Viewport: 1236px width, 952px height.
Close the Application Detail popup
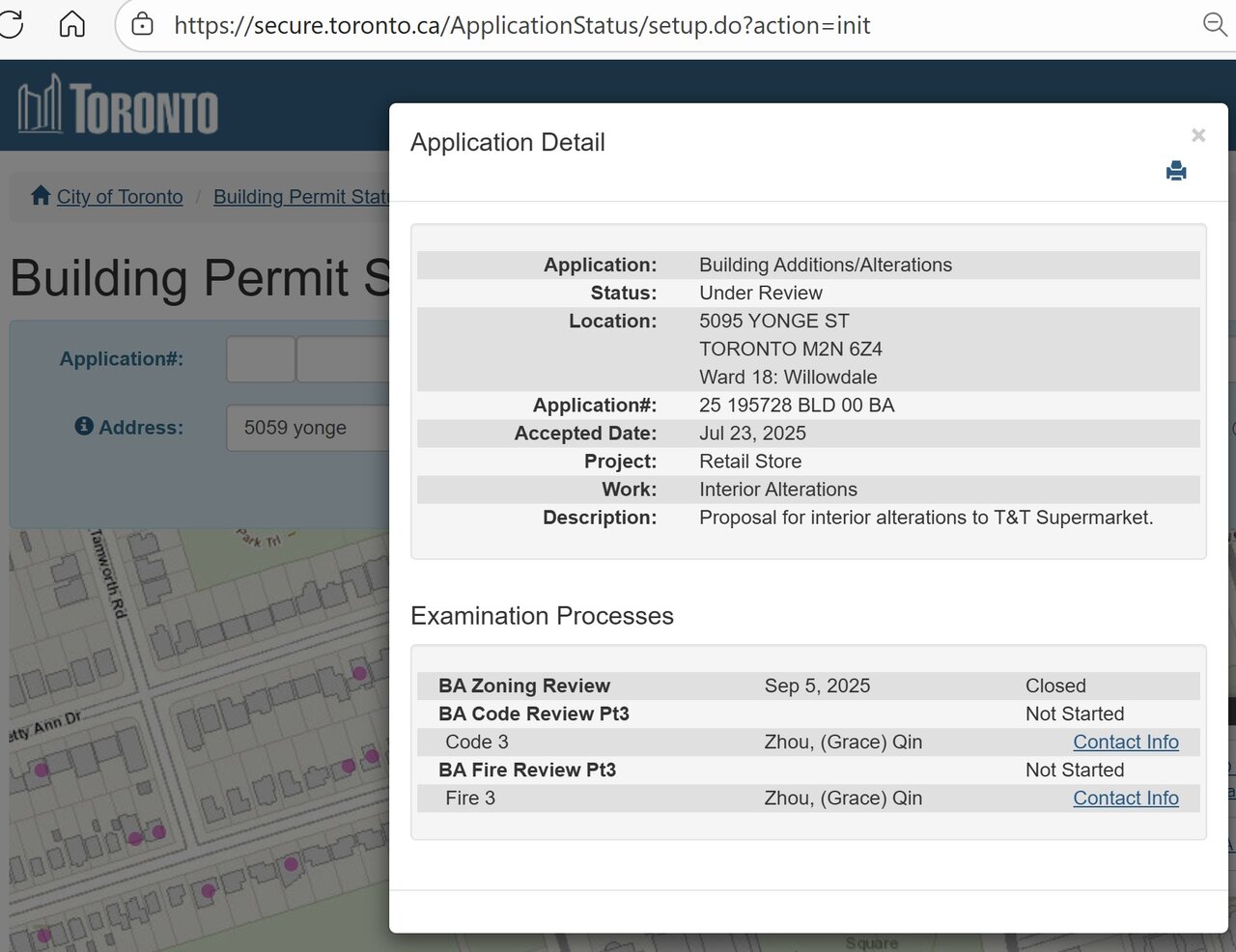pyautogui.click(x=1198, y=135)
